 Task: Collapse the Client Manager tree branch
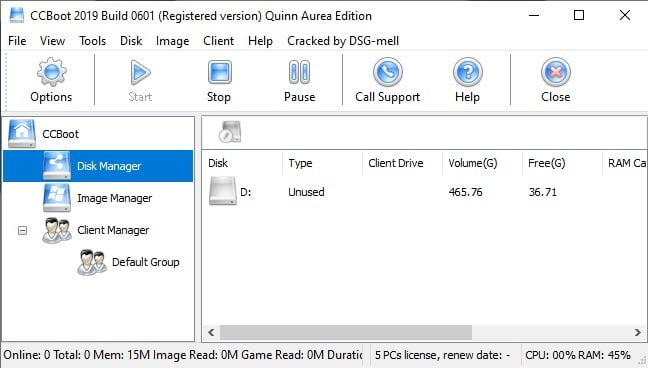pos(22,230)
